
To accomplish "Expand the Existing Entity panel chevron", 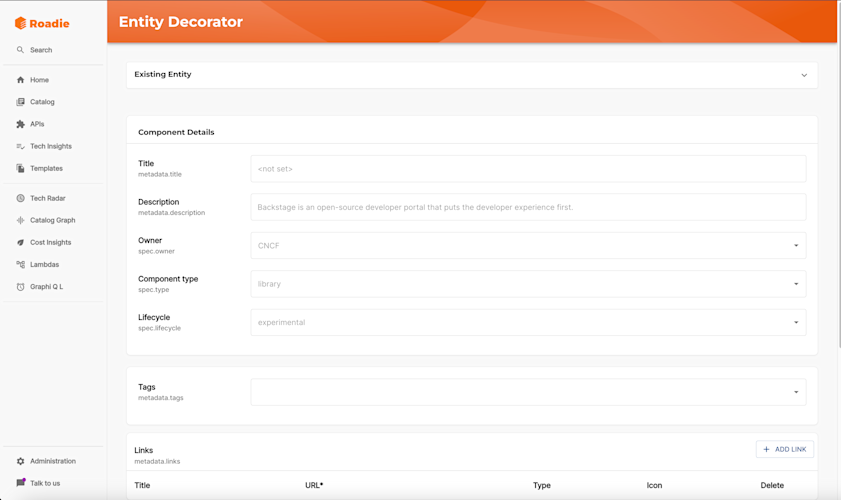I will coord(804,75).
